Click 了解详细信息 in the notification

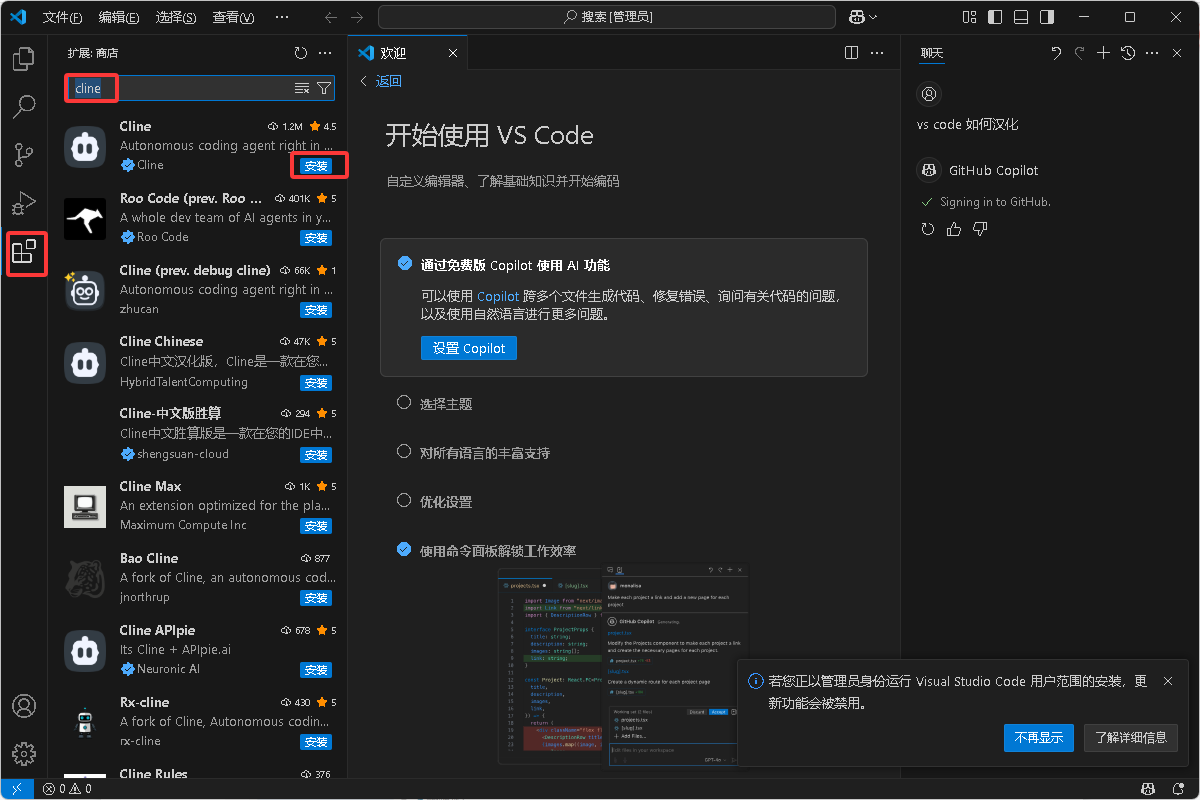[x=1130, y=738]
